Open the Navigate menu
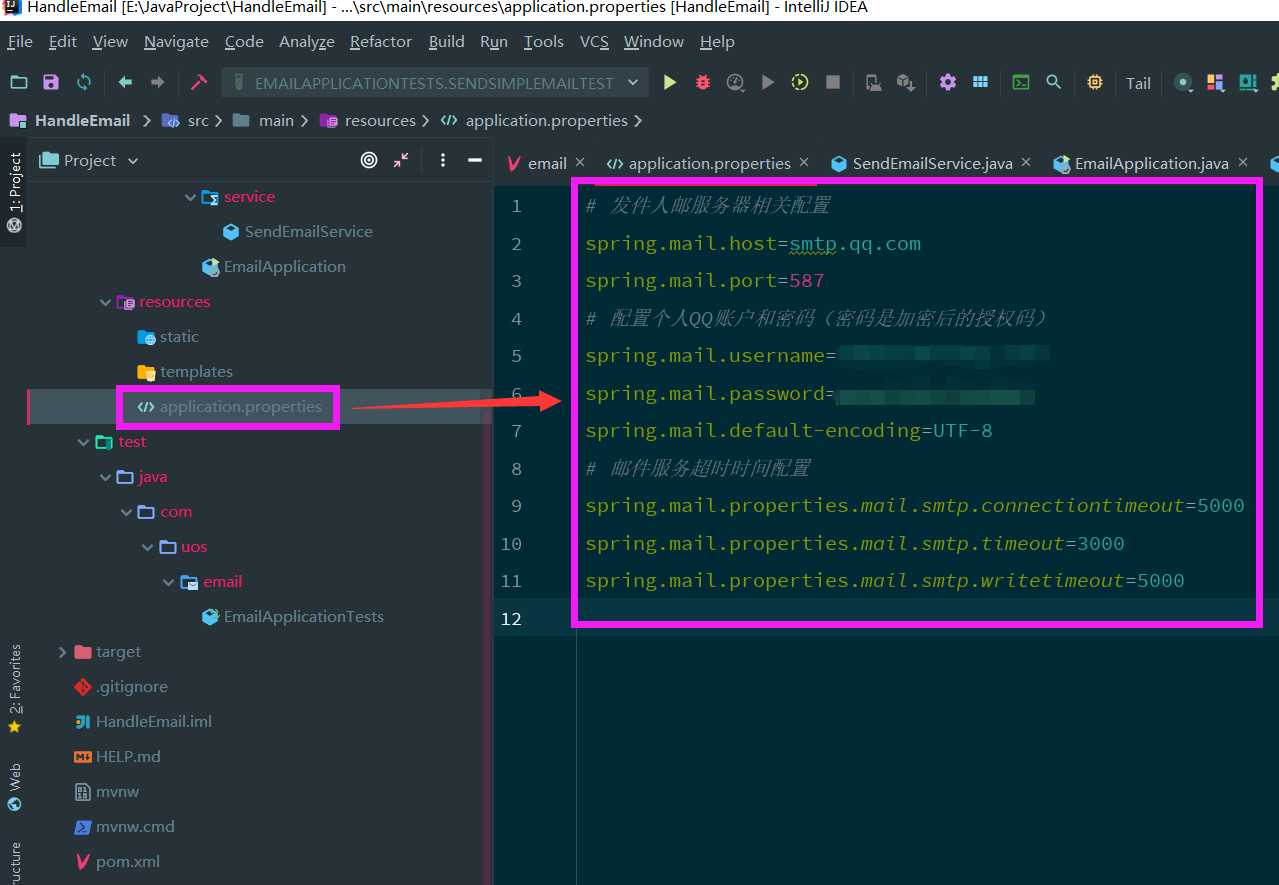The width and height of the screenshot is (1279, 885). [x=176, y=41]
